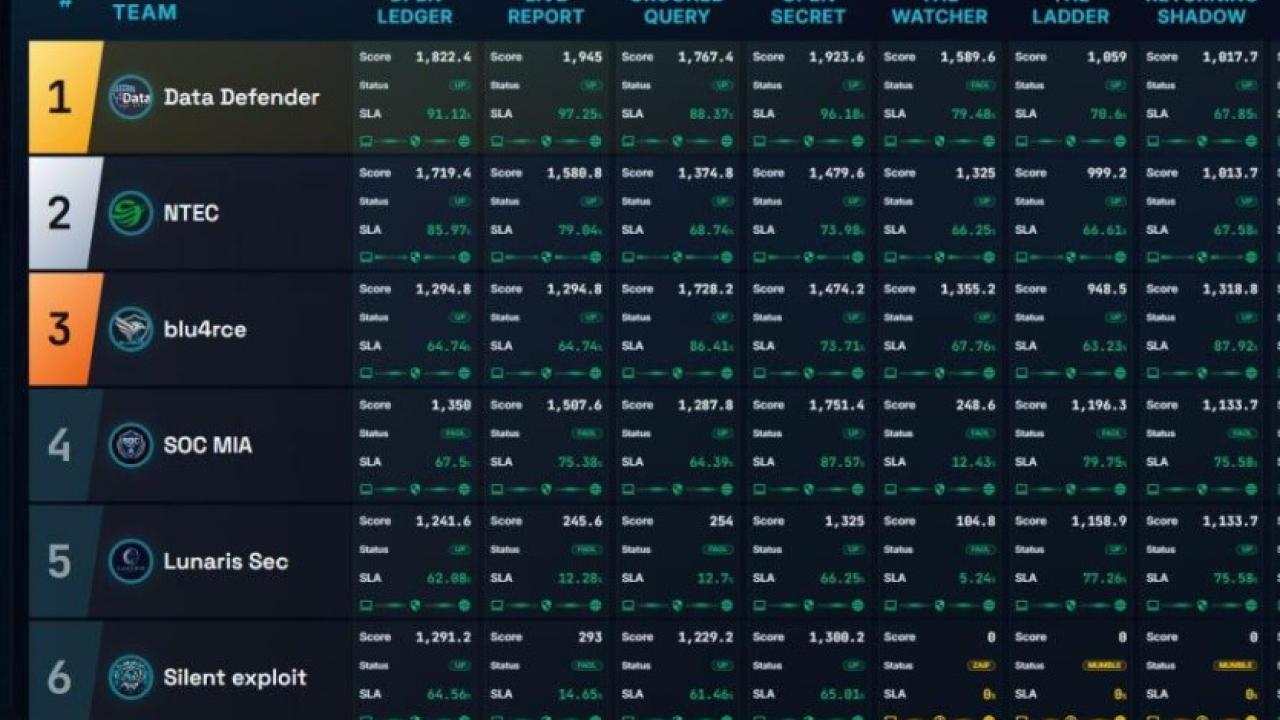Viewport: 1280px width, 720px height.
Task: Click monitor icon in Lunaris Sec WATCHER cell
Action: point(891,605)
